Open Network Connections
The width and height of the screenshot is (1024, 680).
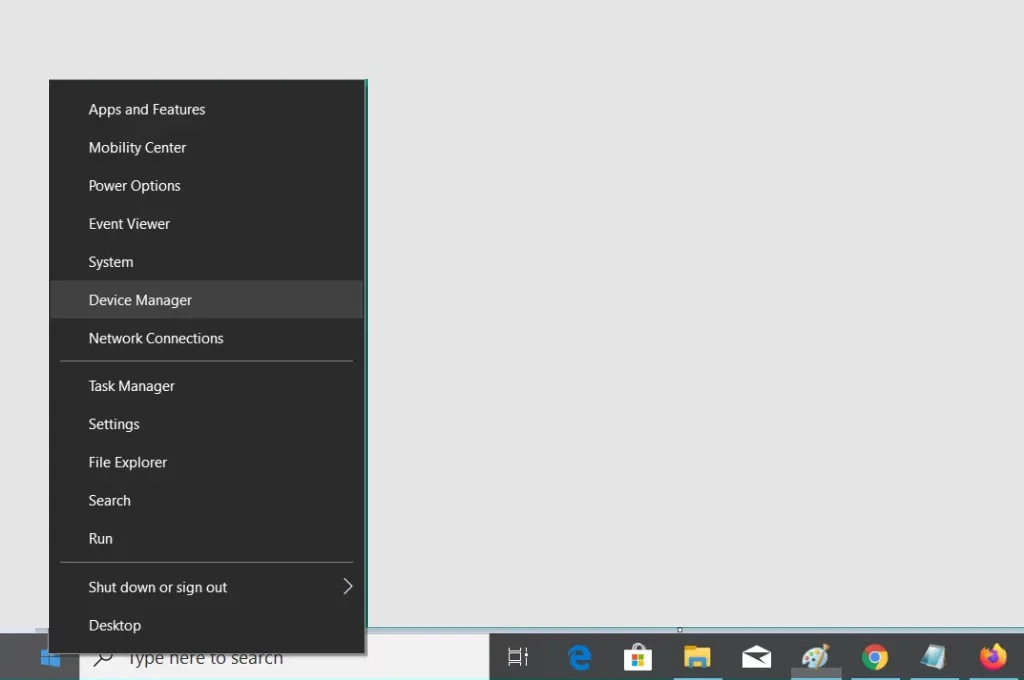206,338
